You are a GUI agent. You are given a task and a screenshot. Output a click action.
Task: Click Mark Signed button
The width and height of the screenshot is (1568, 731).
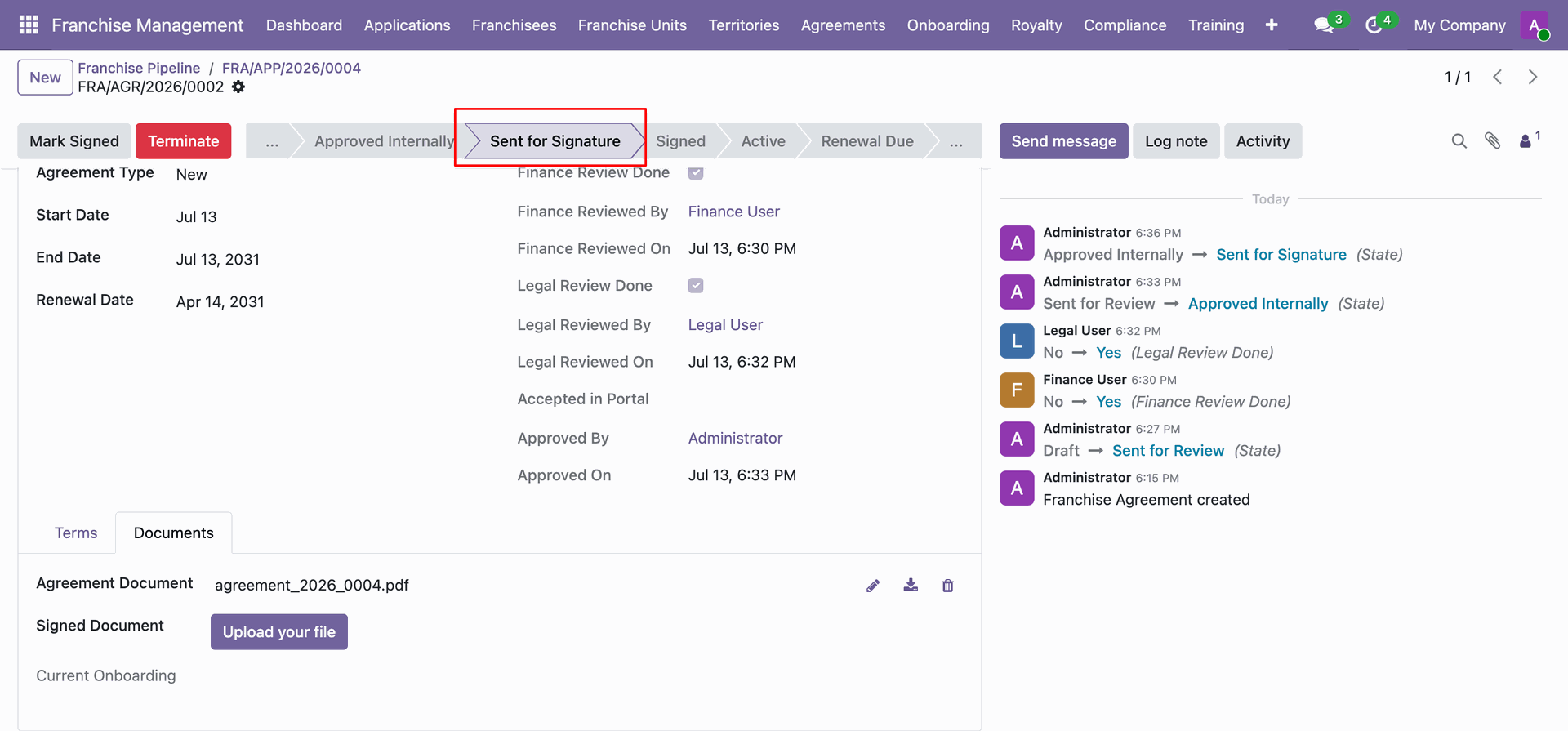[74, 141]
